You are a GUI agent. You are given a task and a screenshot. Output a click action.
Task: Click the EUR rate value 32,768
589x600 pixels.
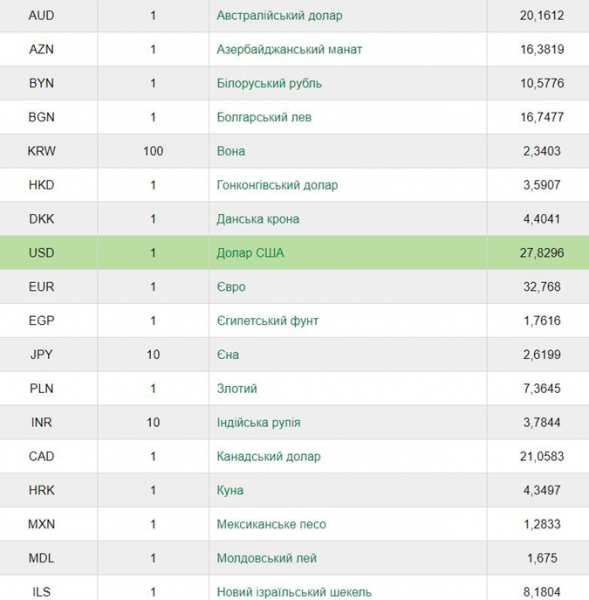pos(542,287)
